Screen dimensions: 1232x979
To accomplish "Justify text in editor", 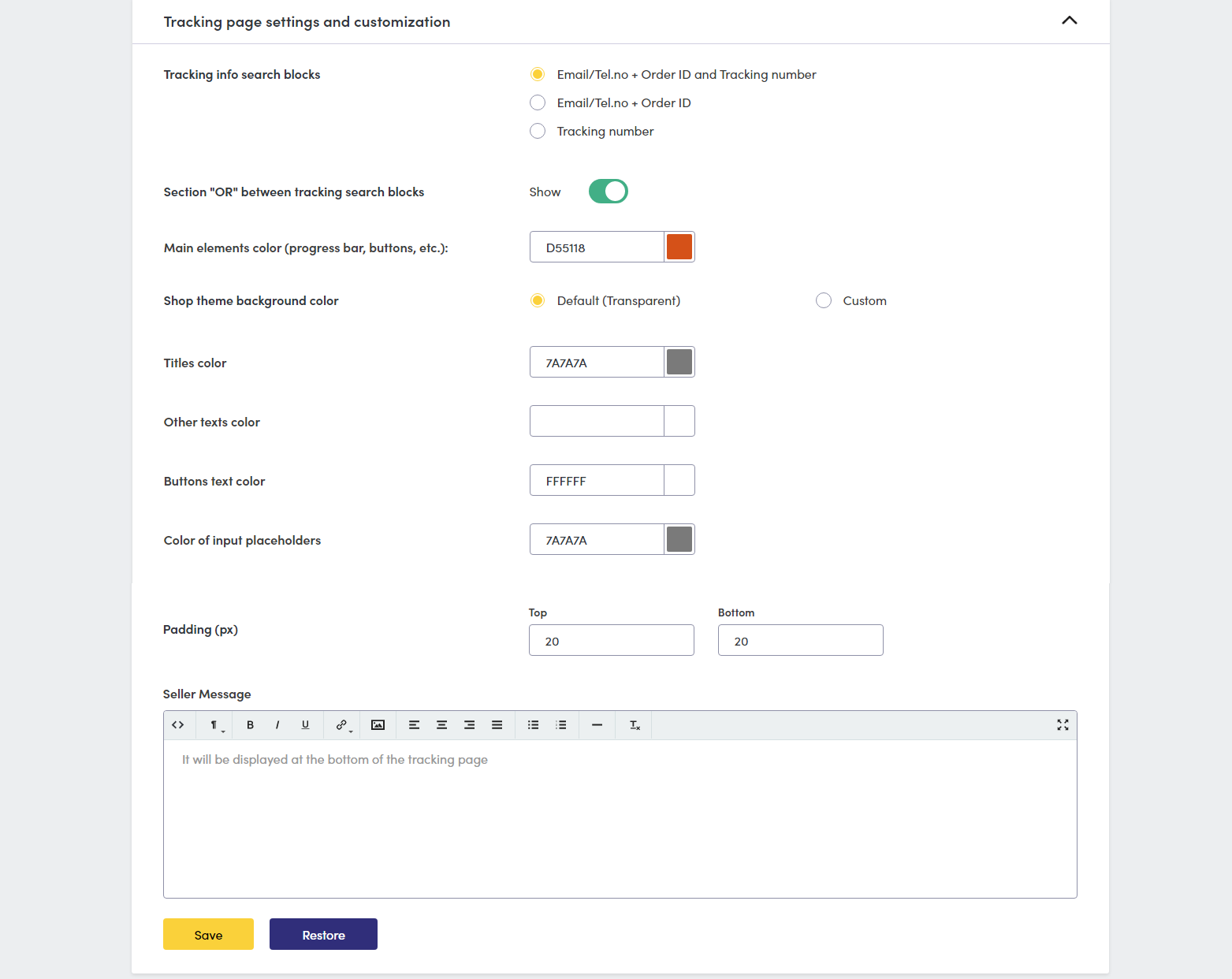I will [497, 725].
